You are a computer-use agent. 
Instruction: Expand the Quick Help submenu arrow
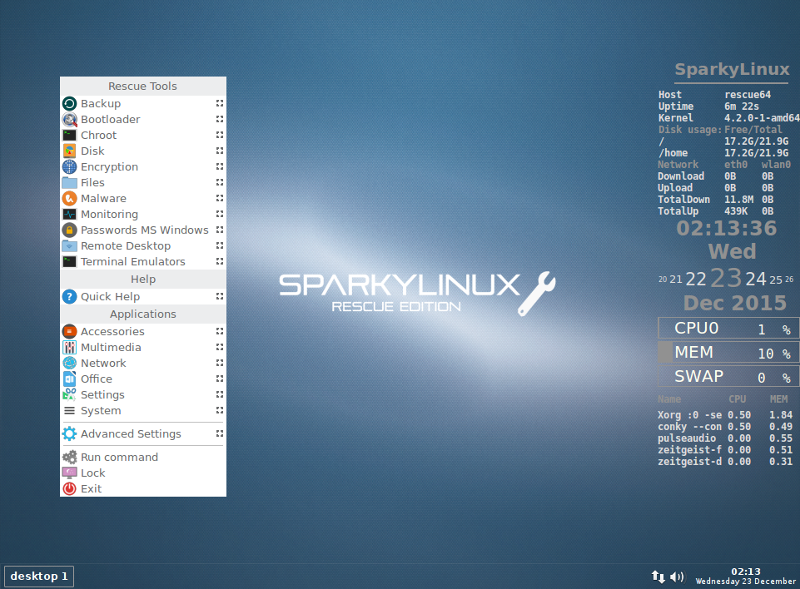(219, 297)
